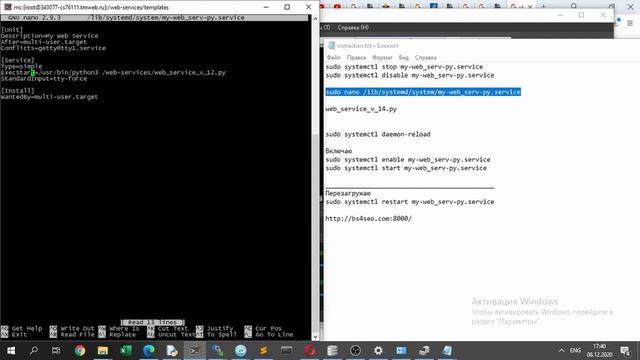Open Microsoft Edge from the taskbar
Image resolution: width=640 pixels, height=360 pixels.
149,350
